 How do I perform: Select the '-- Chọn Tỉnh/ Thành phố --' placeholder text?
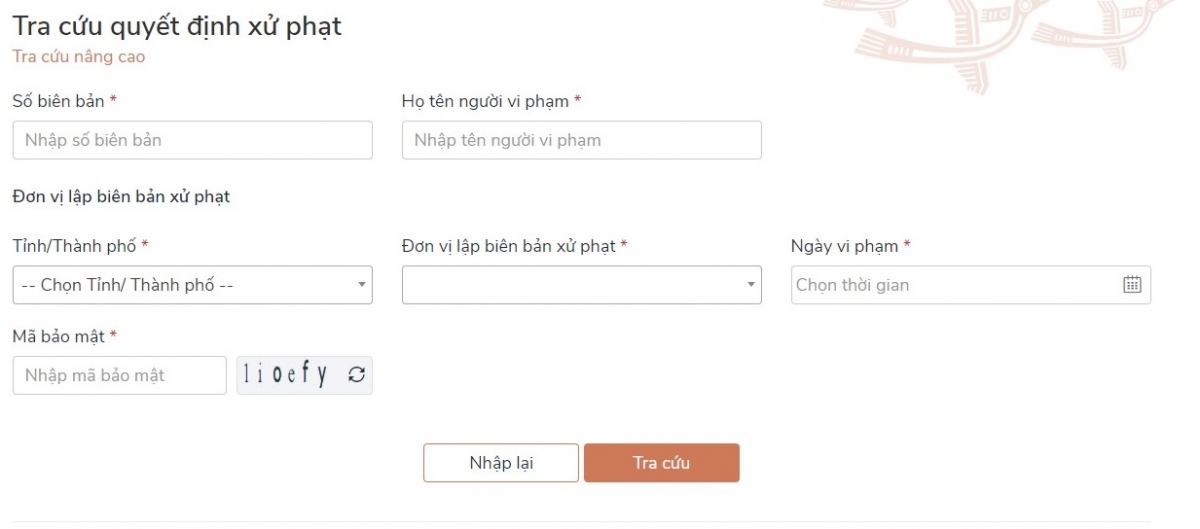click(x=127, y=285)
